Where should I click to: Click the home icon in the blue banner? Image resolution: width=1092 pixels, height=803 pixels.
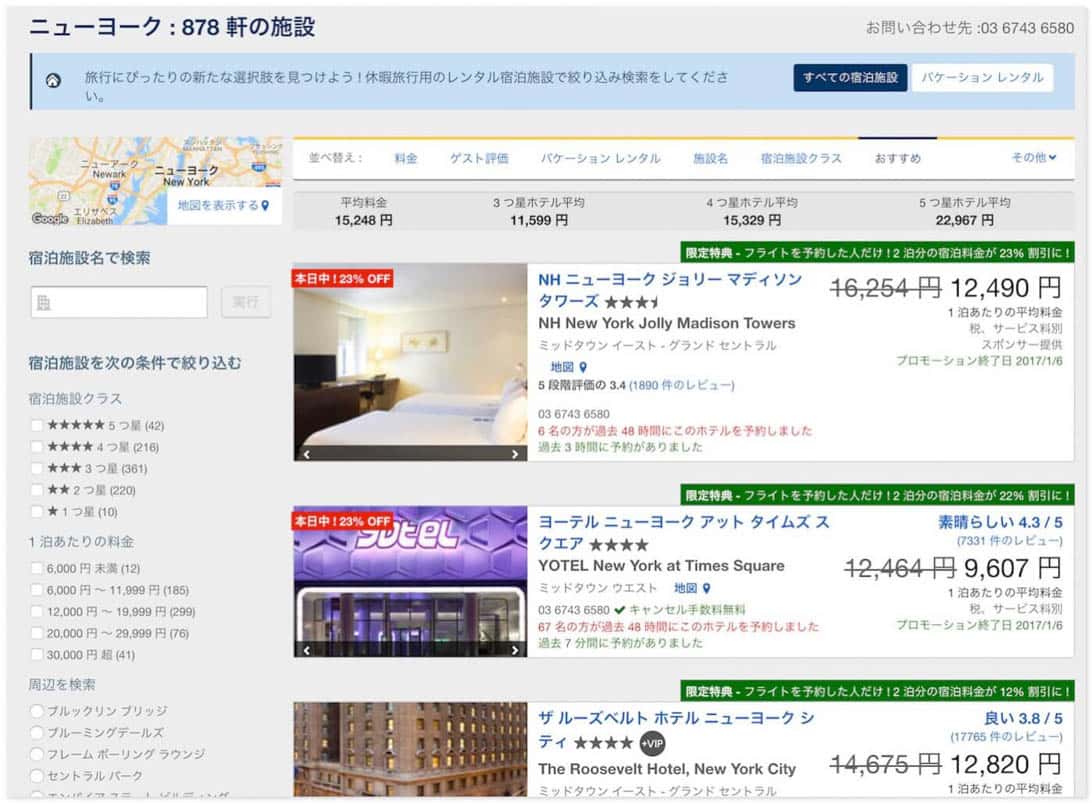tap(53, 81)
